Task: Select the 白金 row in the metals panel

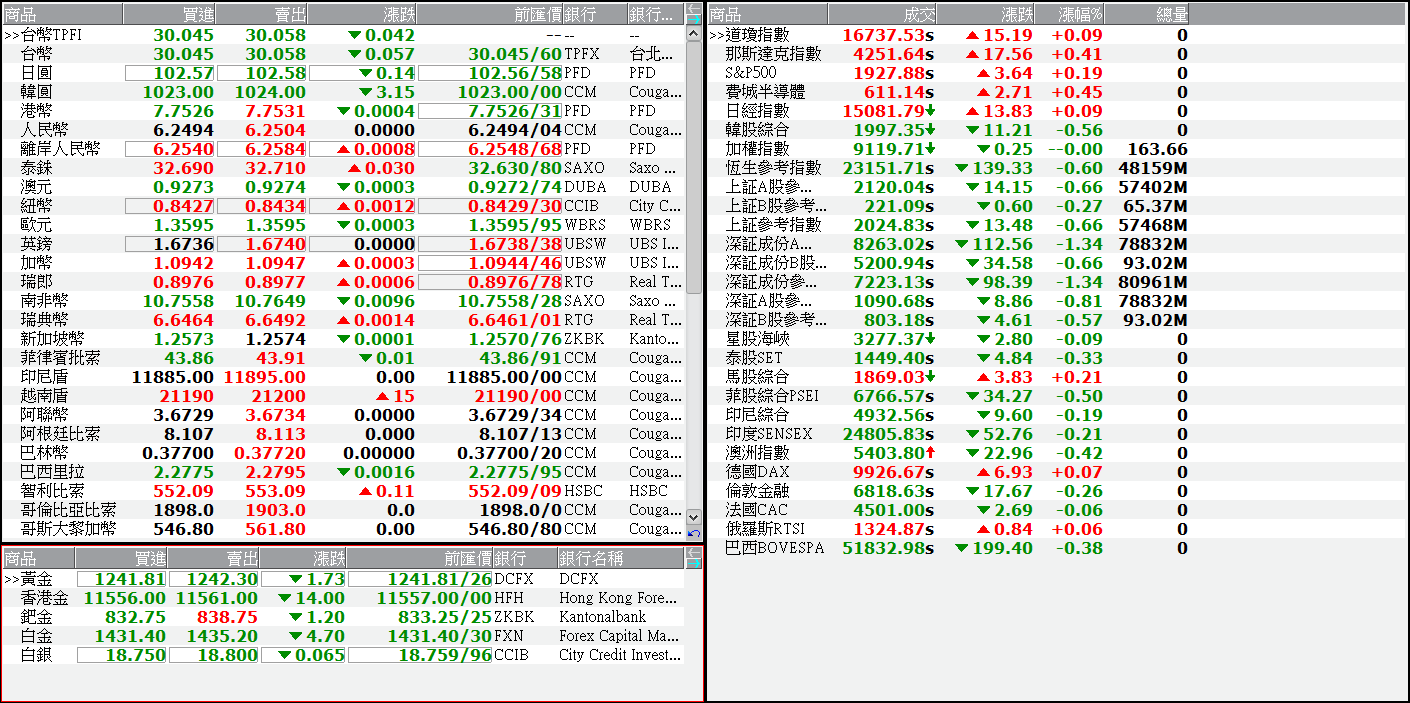Action: 343,636
